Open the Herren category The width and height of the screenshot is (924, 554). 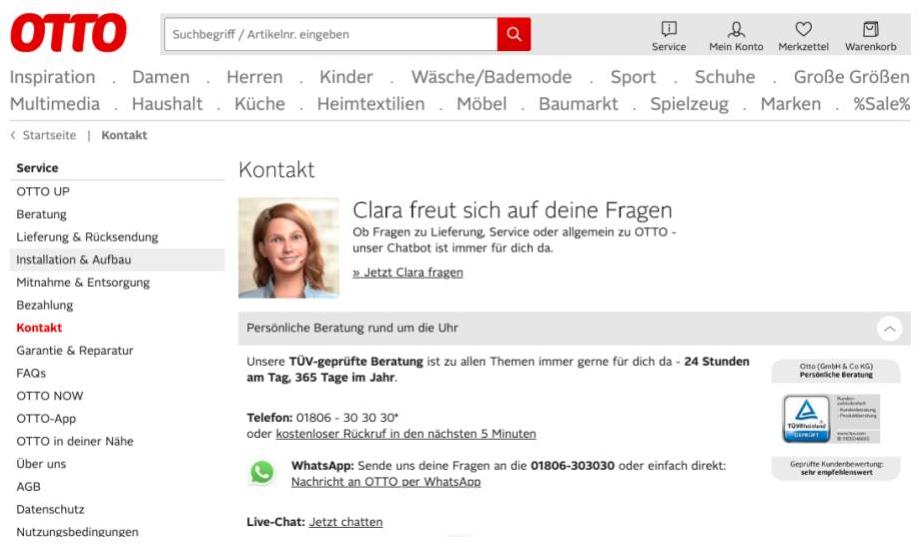pyautogui.click(x=255, y=77)
